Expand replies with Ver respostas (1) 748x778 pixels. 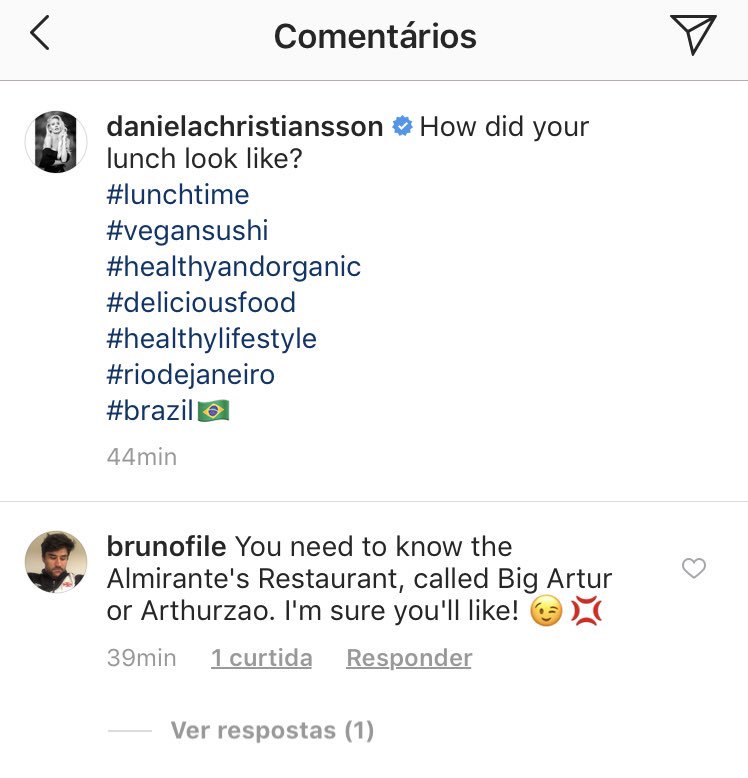272,731
